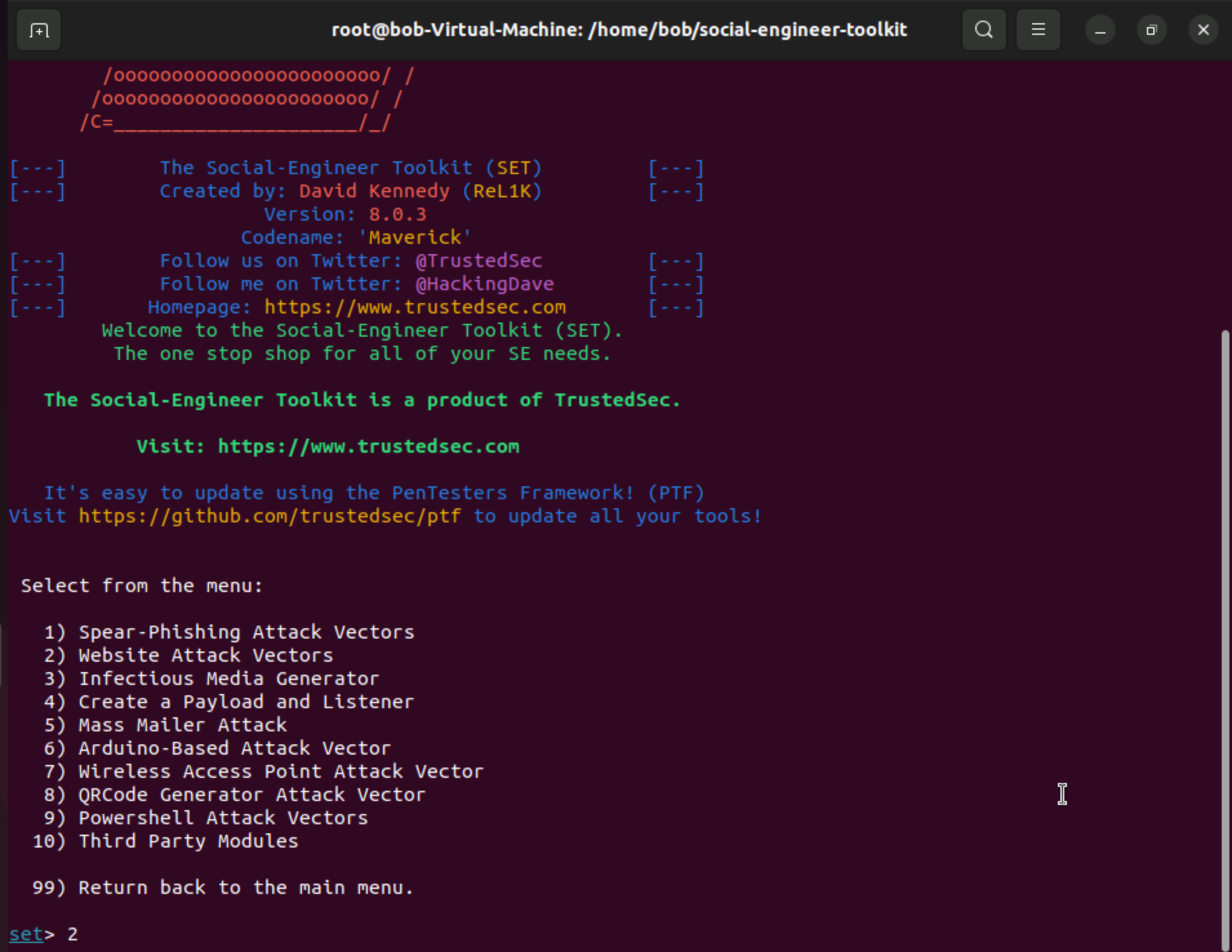Click the github.com/trustedsec/ptf URL
1232x952 pixels.
tap(270, 516)
